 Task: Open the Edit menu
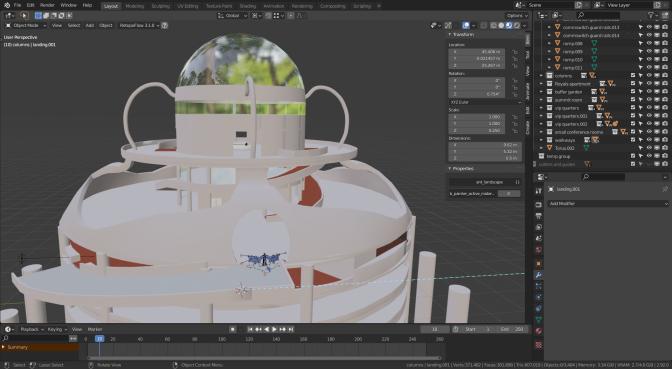(x=30, y=5)
